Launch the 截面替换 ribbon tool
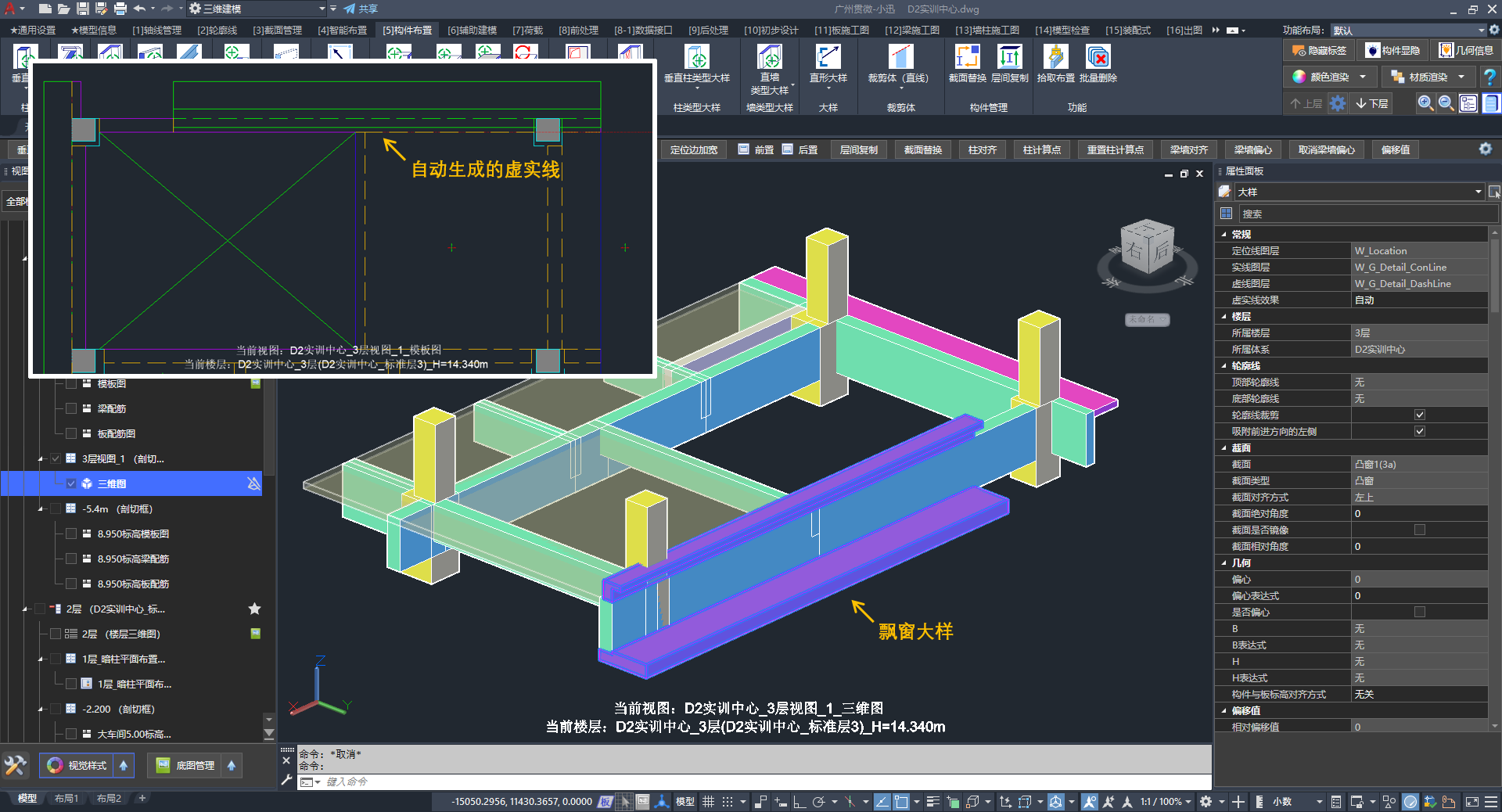This screenshot has height=812, width=1502. pos(967,64)
